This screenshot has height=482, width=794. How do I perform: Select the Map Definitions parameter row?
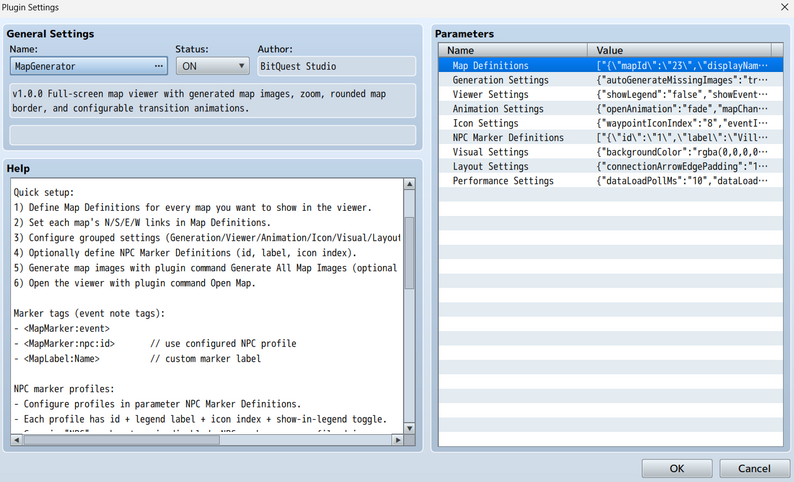point(611,65)
